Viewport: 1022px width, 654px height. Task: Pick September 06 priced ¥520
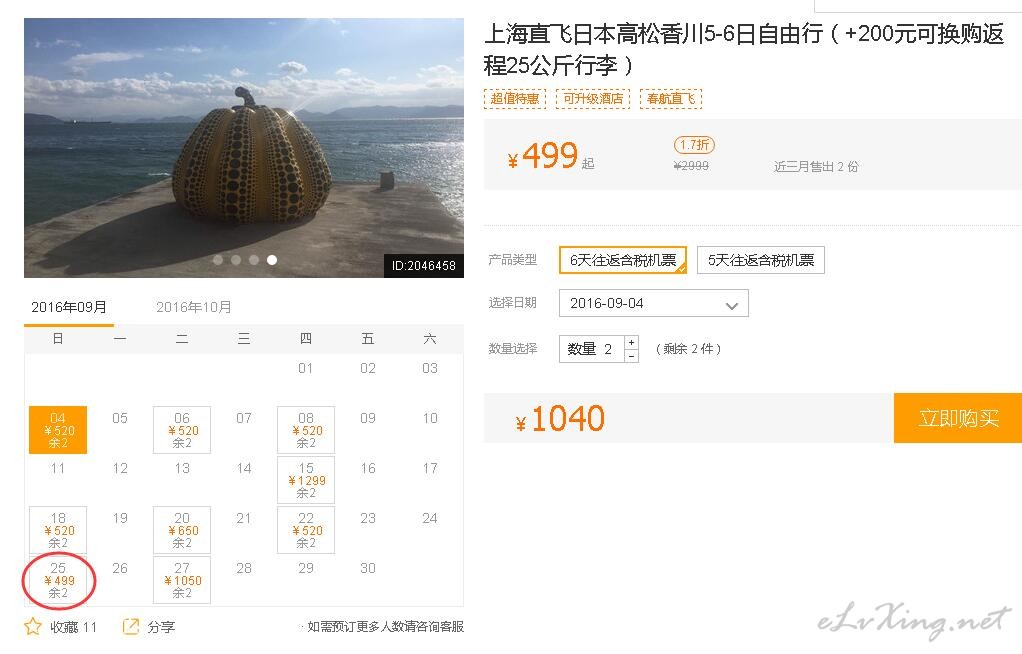[x=182, y=430]
